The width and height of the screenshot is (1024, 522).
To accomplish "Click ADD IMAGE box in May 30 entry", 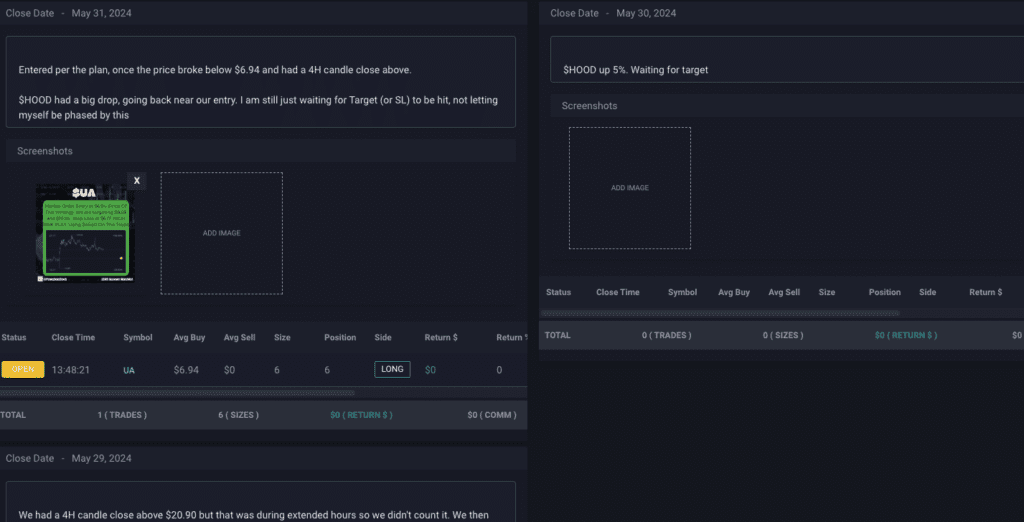I will point(629,188).
